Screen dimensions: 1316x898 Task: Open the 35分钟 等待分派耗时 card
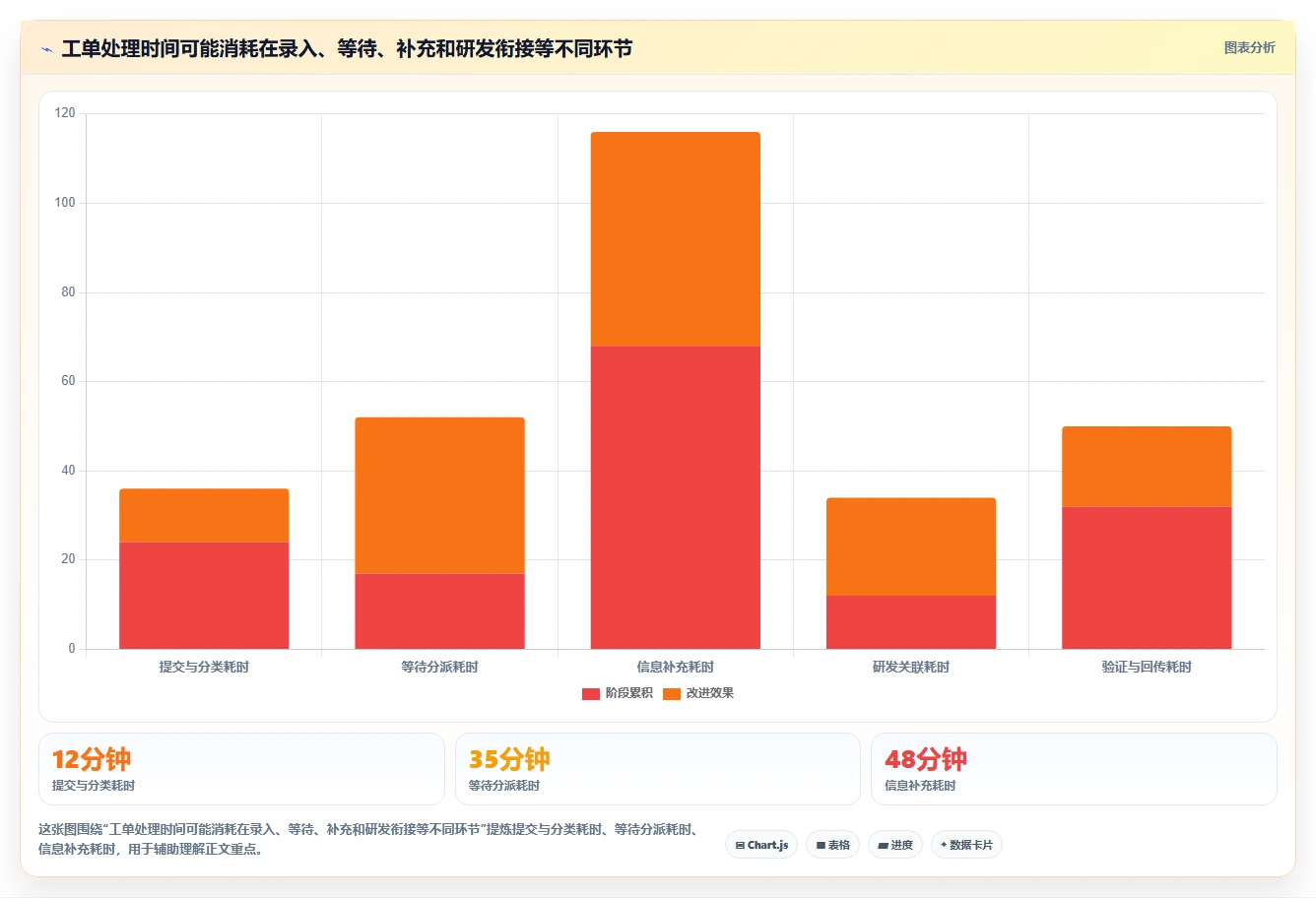658,769
